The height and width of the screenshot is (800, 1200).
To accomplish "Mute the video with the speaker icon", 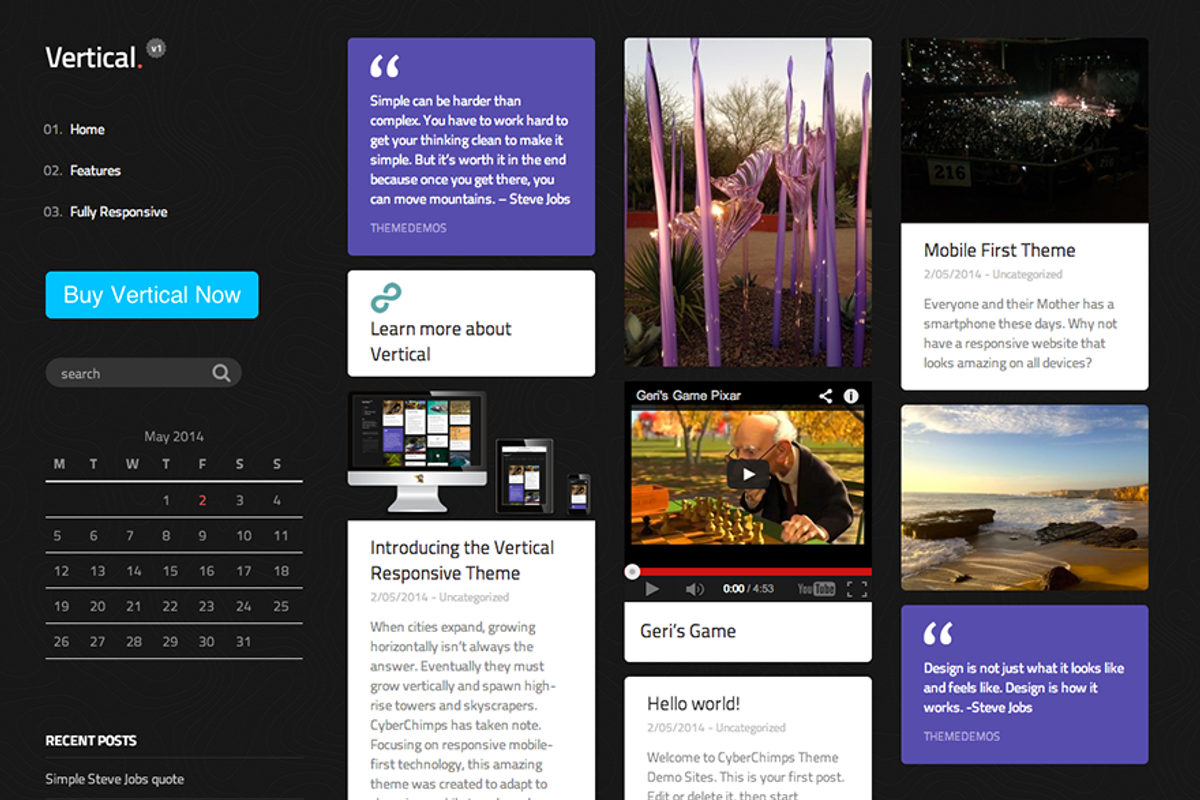I will (694, 589).
